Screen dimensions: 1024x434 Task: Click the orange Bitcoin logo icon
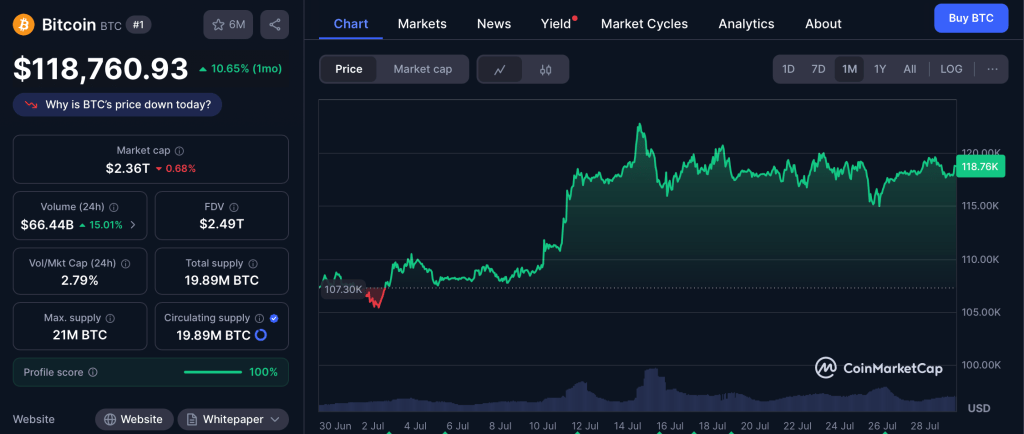(24, 25)
